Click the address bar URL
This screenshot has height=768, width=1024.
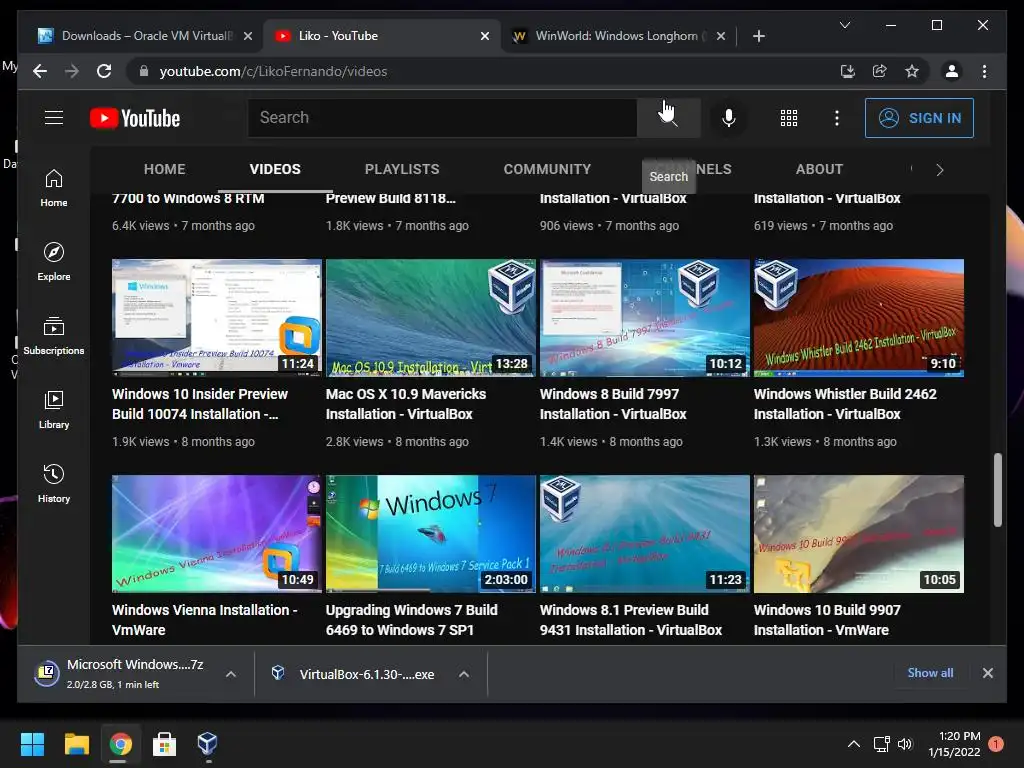[x=273, y=71]
